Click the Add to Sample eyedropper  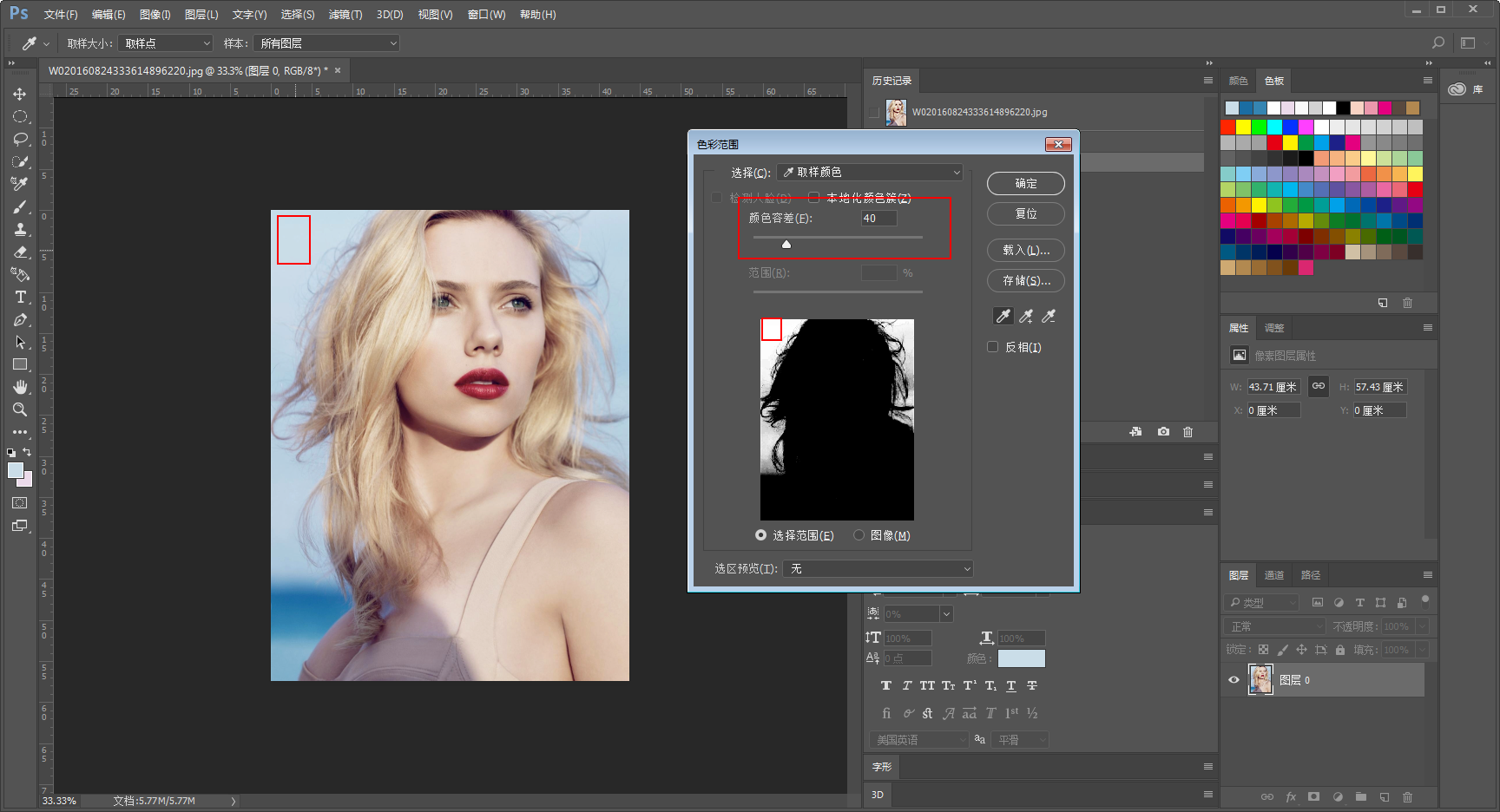[1026, 317]
